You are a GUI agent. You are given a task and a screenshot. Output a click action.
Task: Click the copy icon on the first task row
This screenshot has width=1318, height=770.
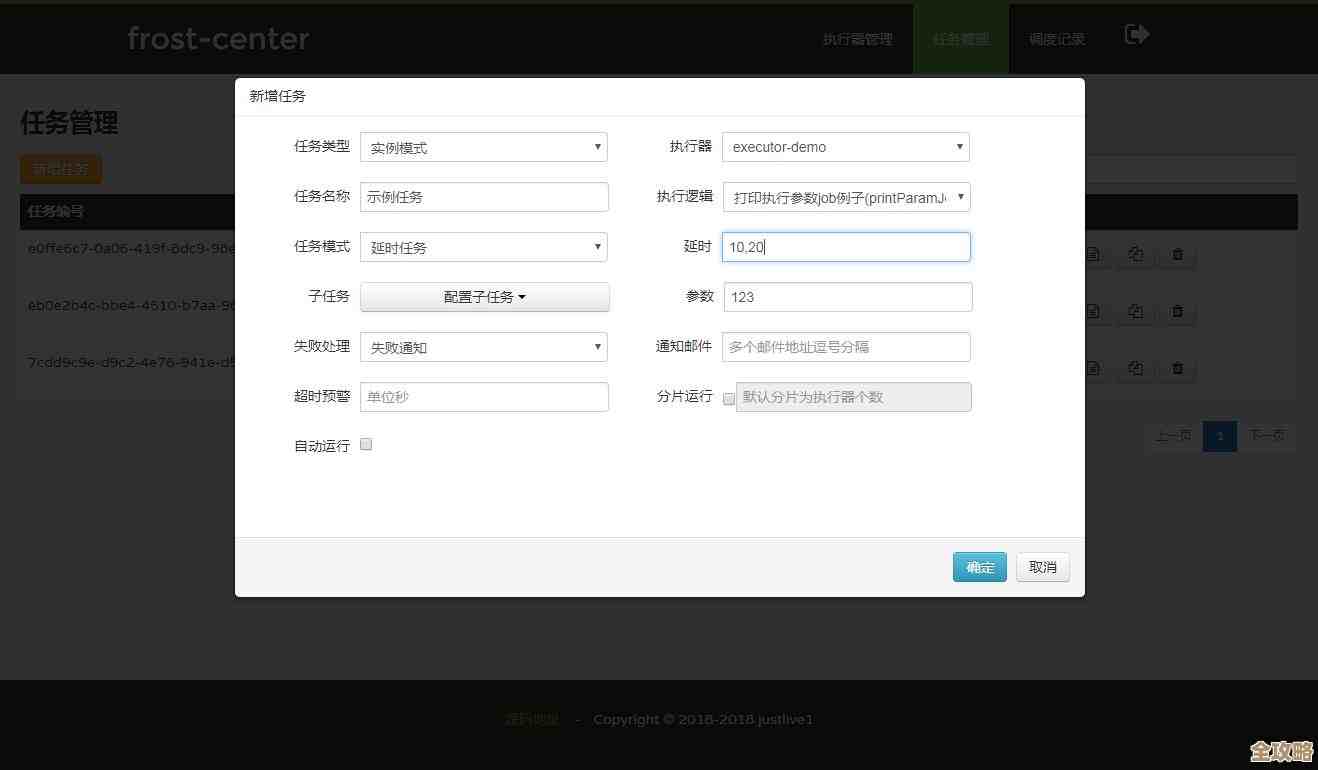tap(1135, 255)
